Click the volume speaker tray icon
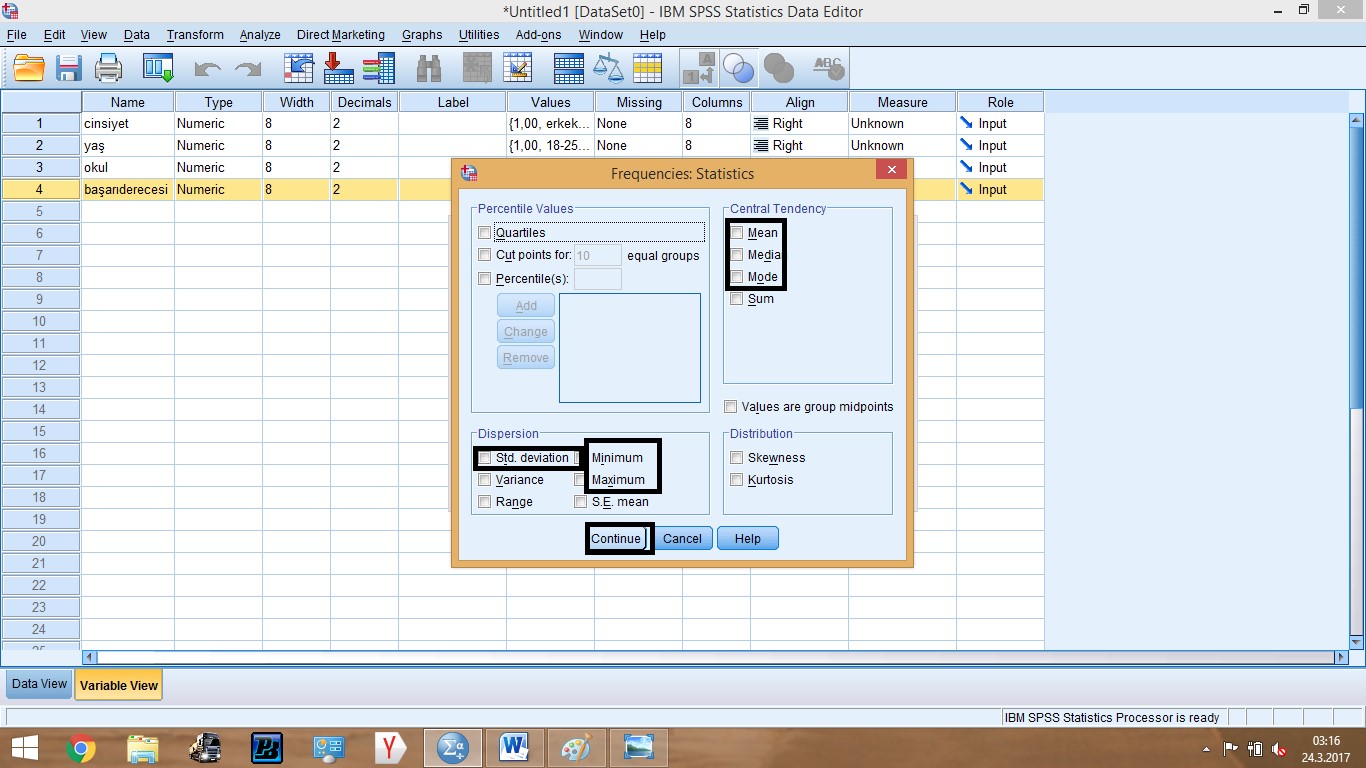 (x=1279, y=748)
